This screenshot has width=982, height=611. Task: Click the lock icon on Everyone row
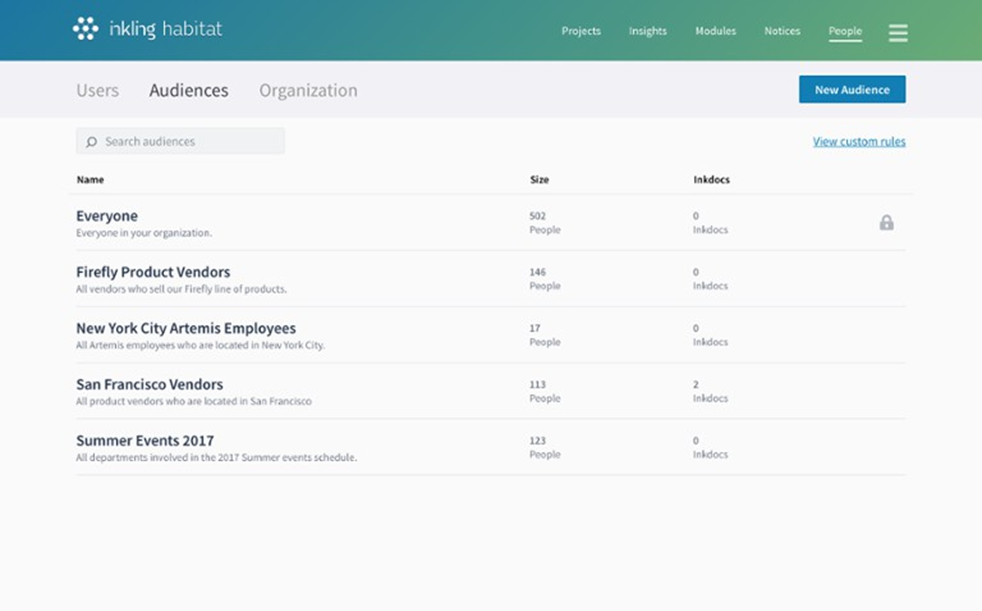tap(886, 223)
